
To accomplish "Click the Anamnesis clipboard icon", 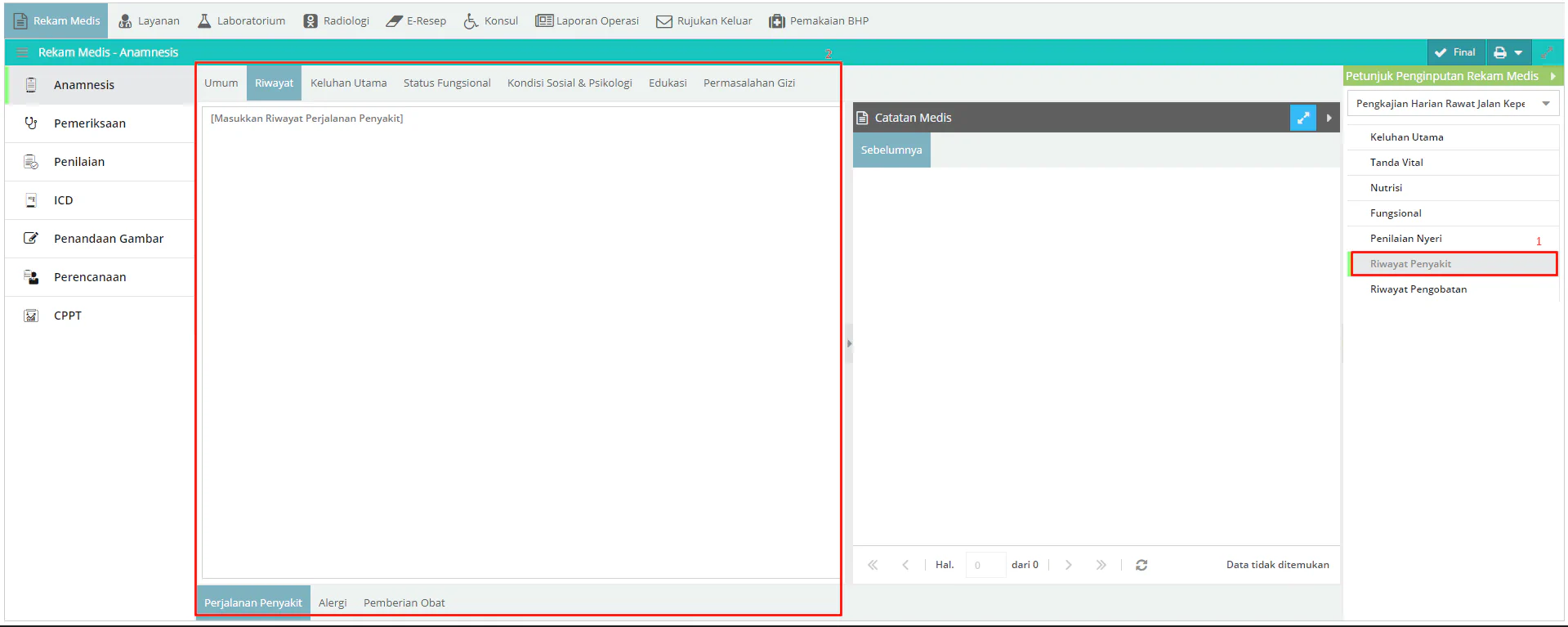I will point(31,85).
